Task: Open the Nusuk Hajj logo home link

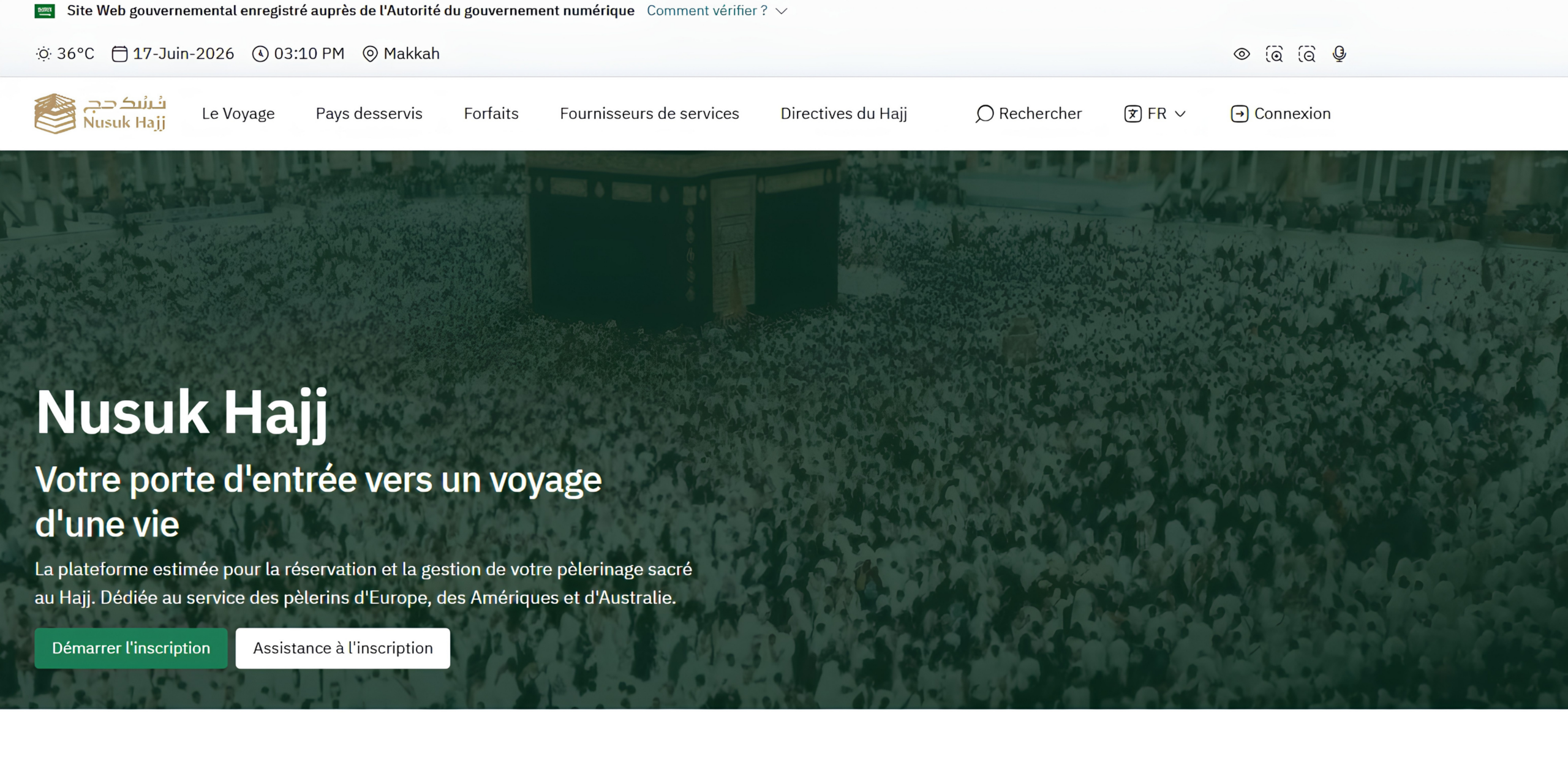Action: point(100,113)
